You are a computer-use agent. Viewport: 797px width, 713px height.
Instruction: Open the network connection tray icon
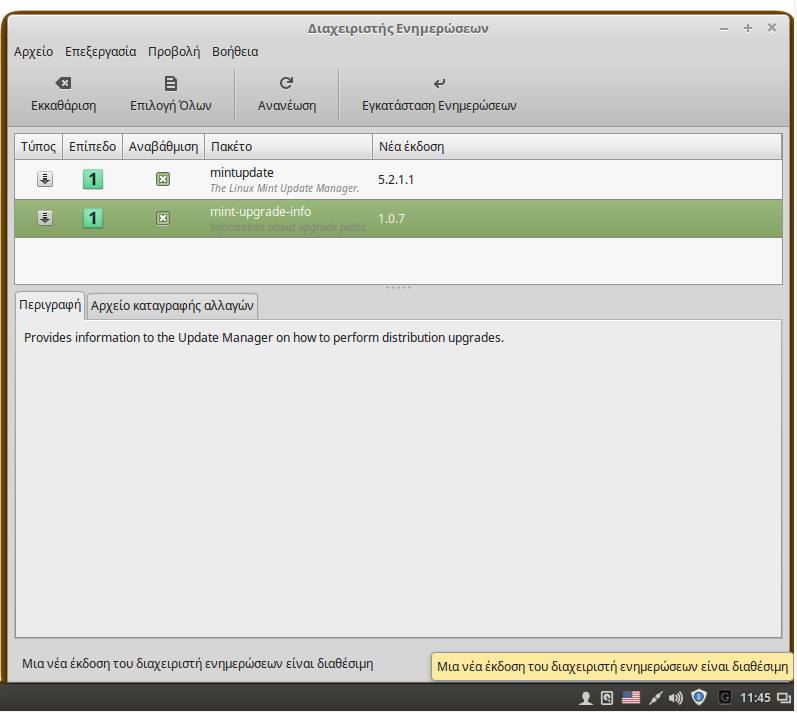tap(656, 698)
